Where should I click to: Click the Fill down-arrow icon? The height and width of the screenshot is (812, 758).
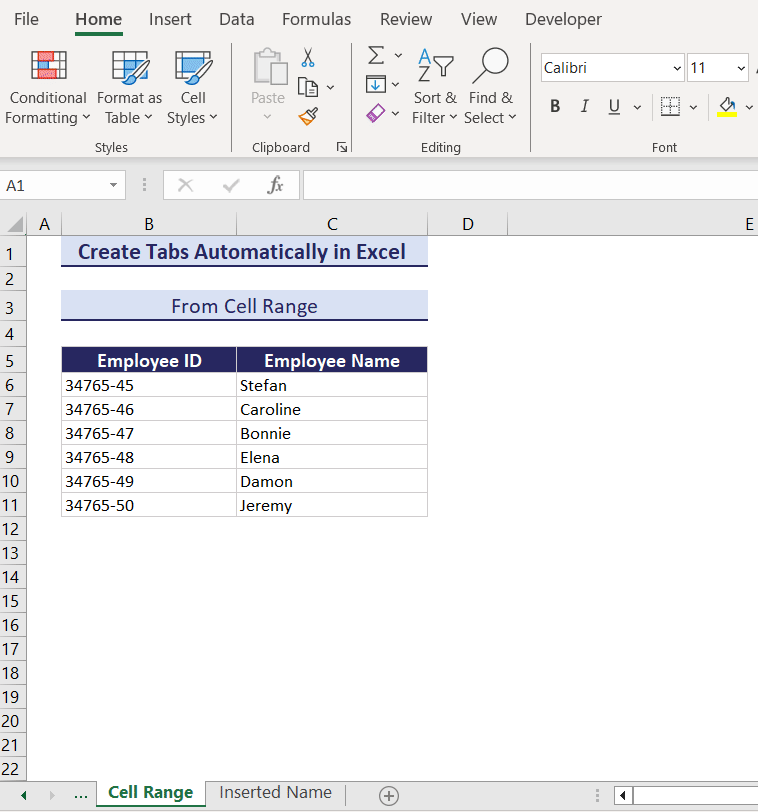(376, 84)
